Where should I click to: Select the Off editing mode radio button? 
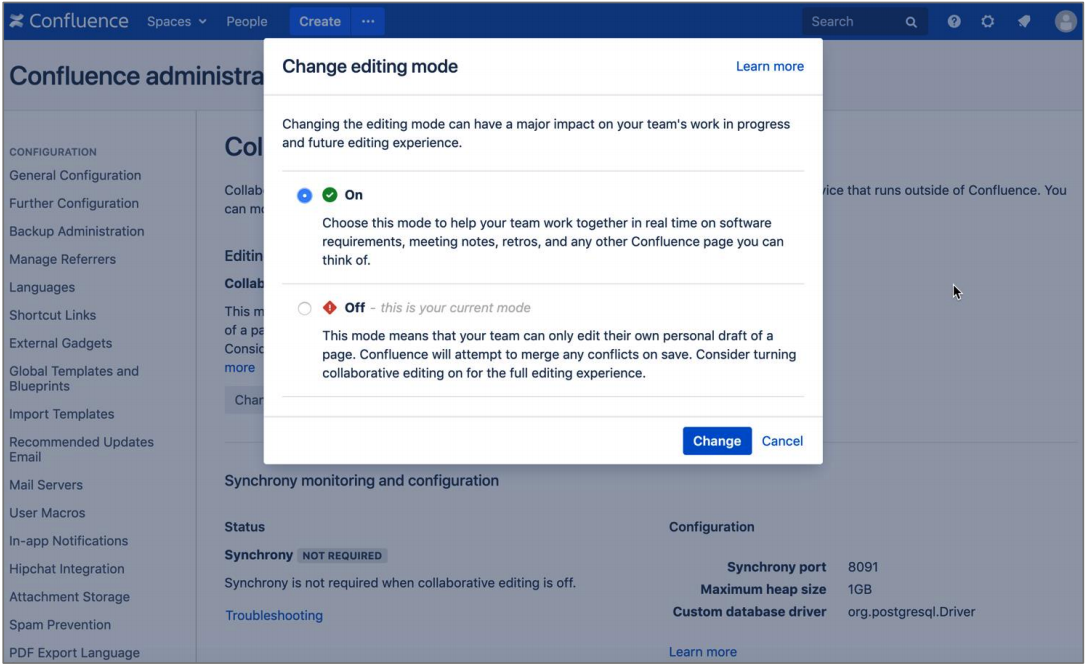[305, 308]
